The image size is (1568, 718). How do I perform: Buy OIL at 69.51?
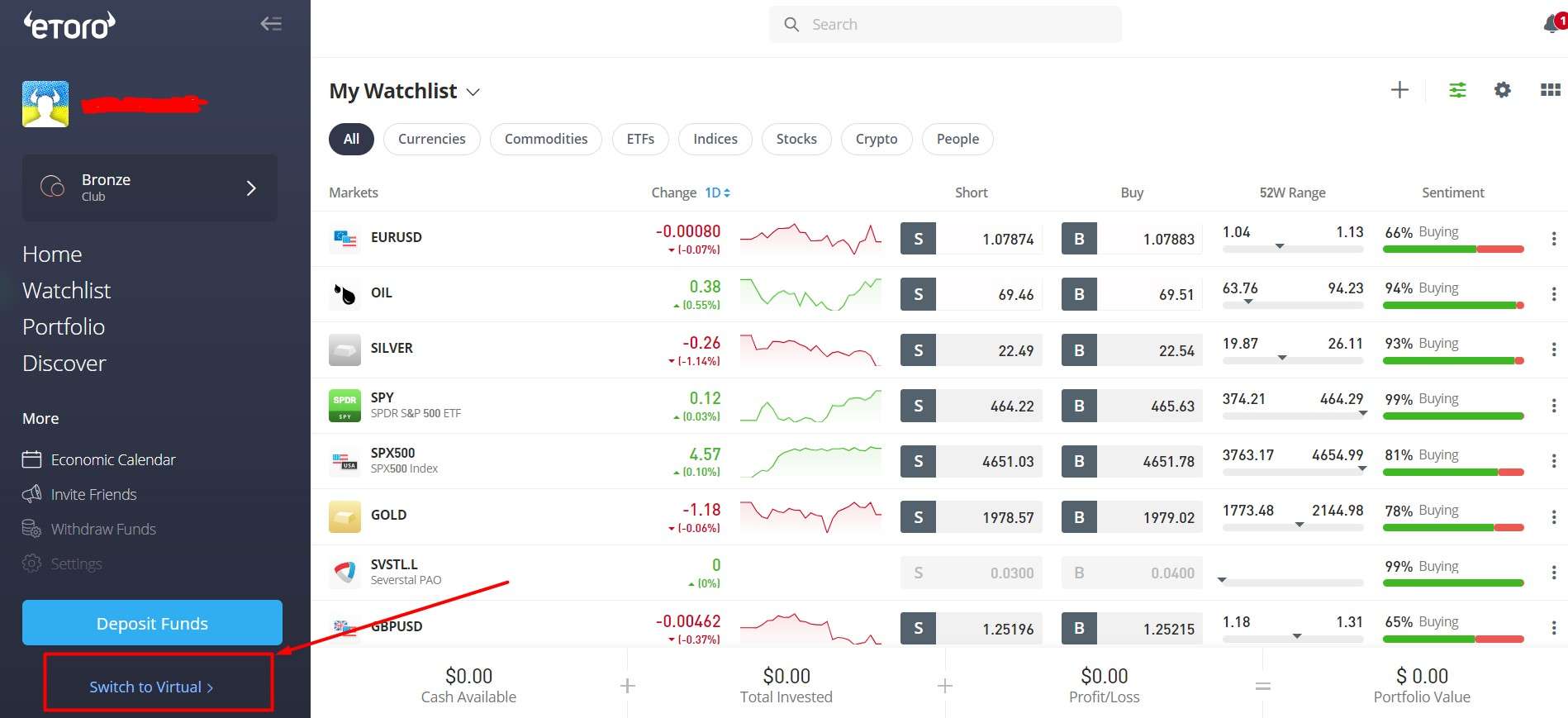1132,294
